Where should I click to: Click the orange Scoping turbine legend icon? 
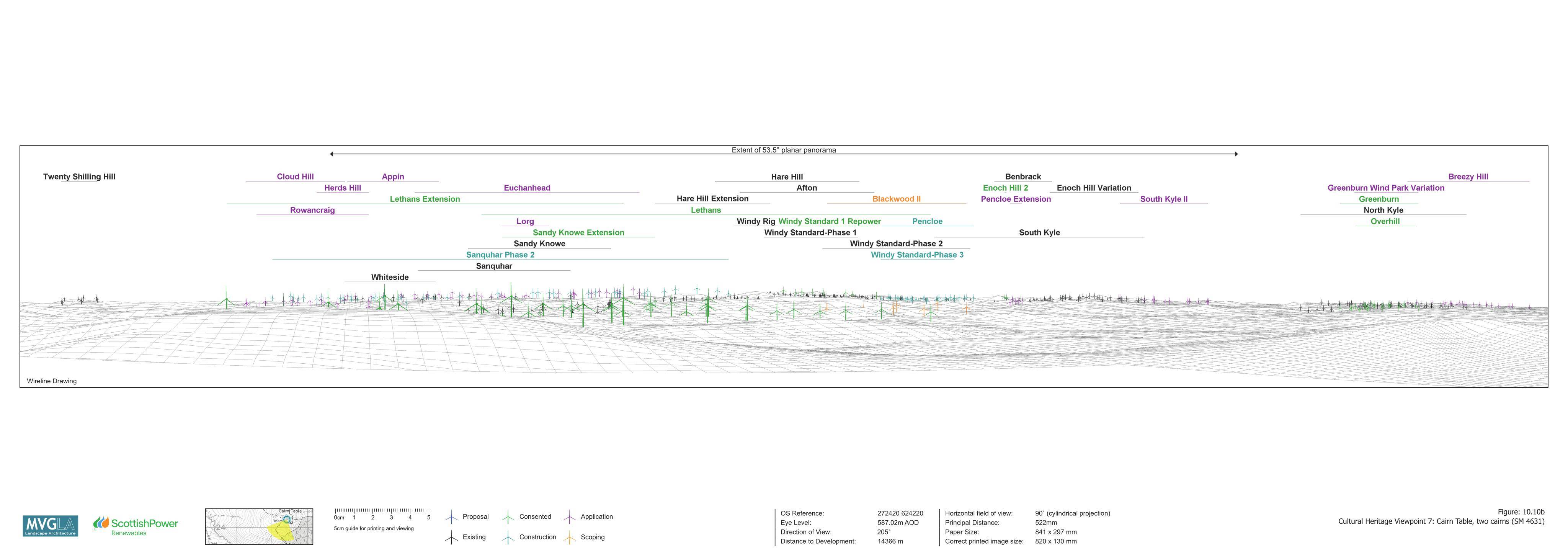coord(569,538)
